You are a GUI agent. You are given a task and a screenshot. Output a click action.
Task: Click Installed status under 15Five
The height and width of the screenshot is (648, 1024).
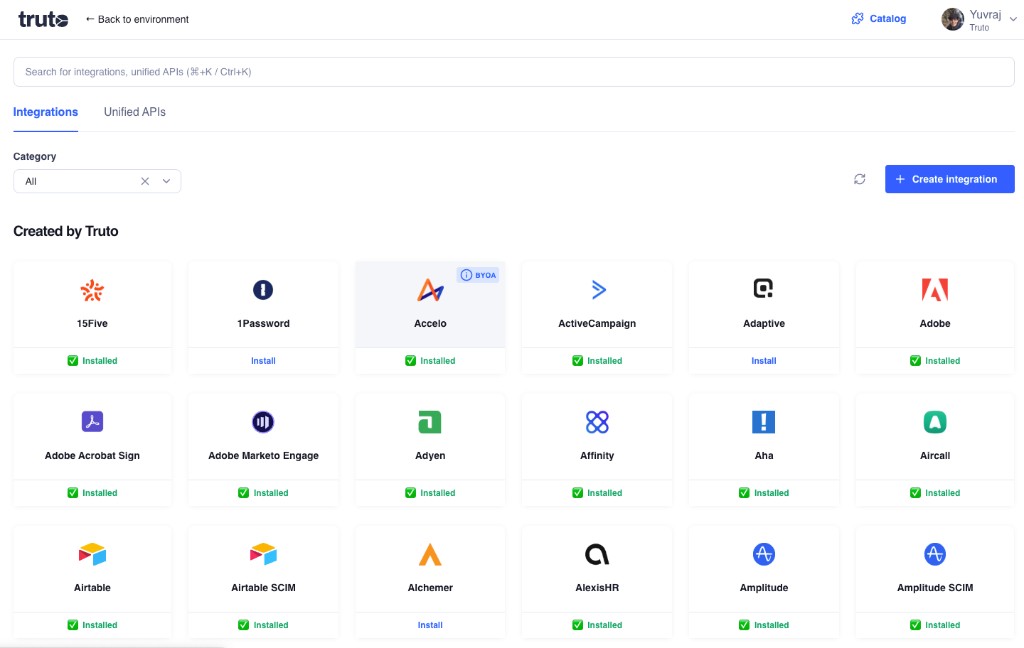92,361
